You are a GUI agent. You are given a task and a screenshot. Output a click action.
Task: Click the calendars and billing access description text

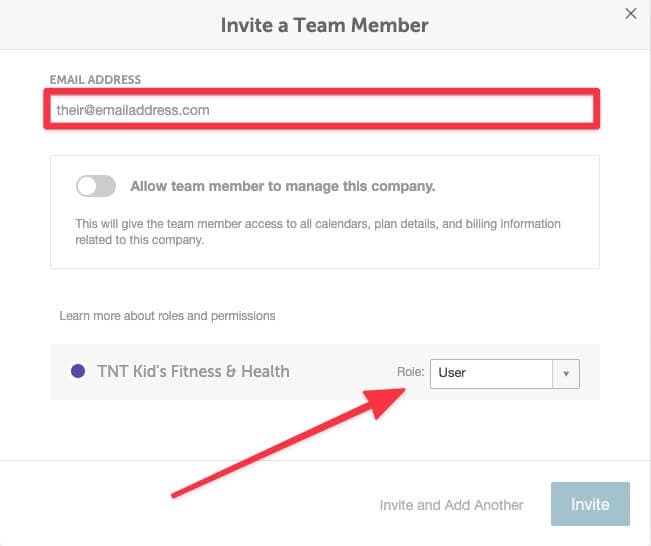pyautogui.click(x=318, y=232)
